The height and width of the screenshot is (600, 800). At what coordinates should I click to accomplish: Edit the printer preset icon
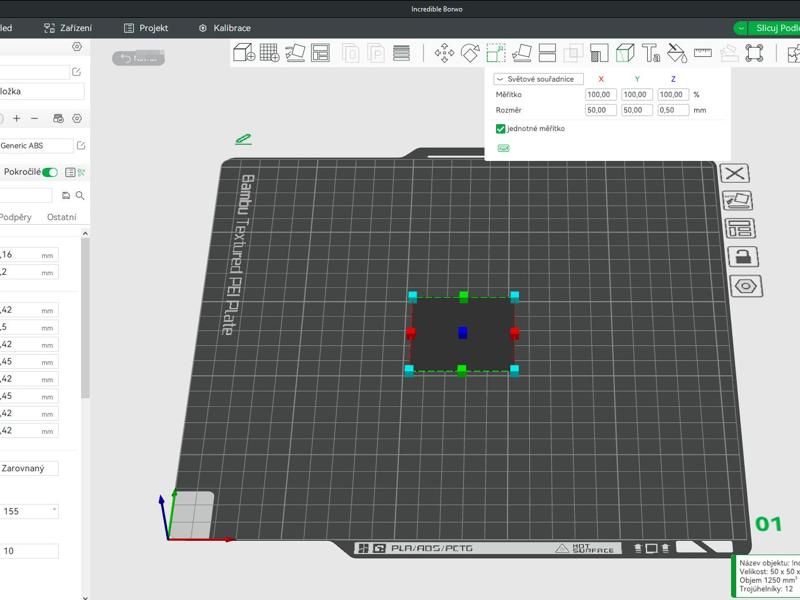(77, 72)
